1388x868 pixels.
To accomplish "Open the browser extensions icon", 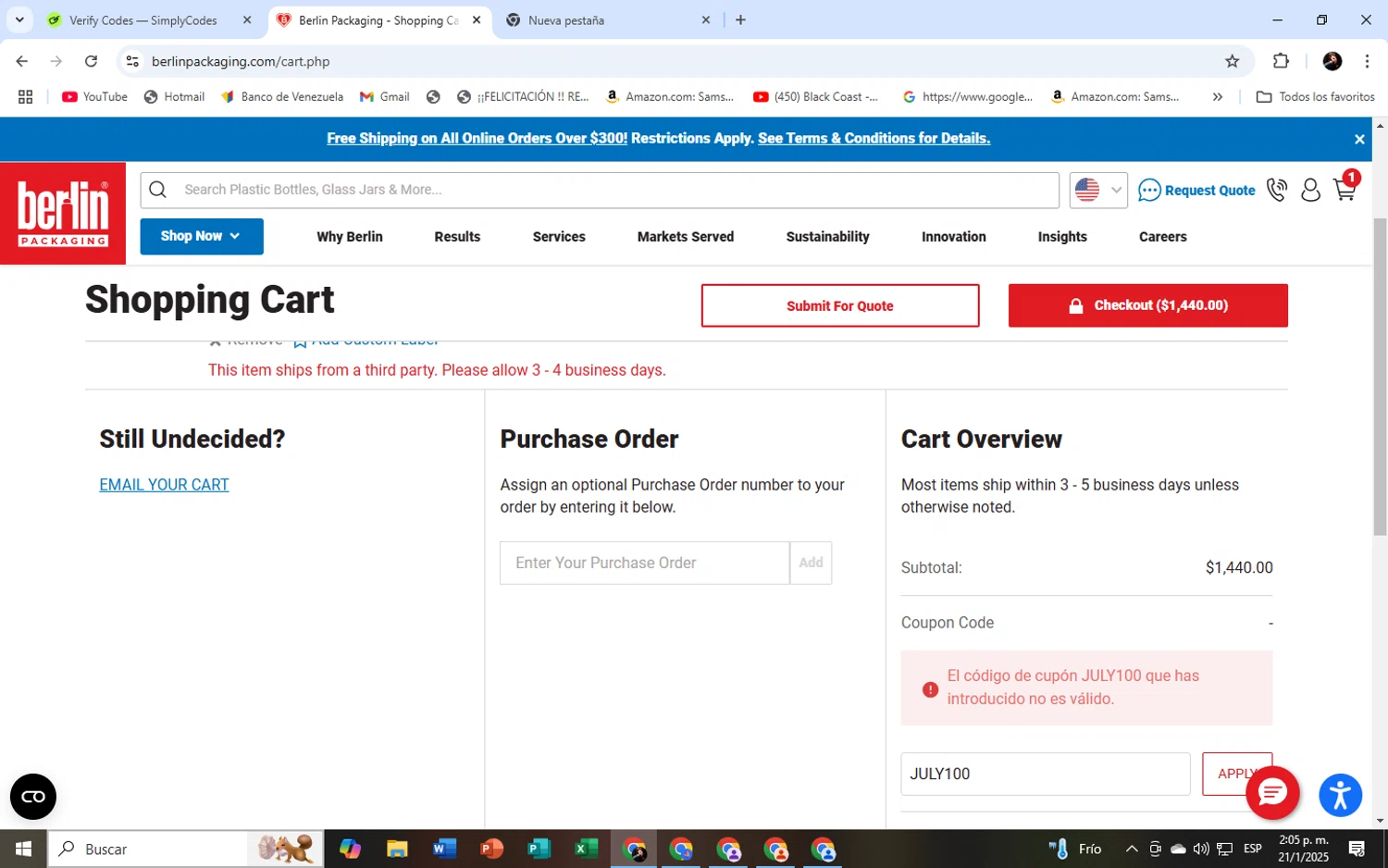I will click(x=1281, y=61).
